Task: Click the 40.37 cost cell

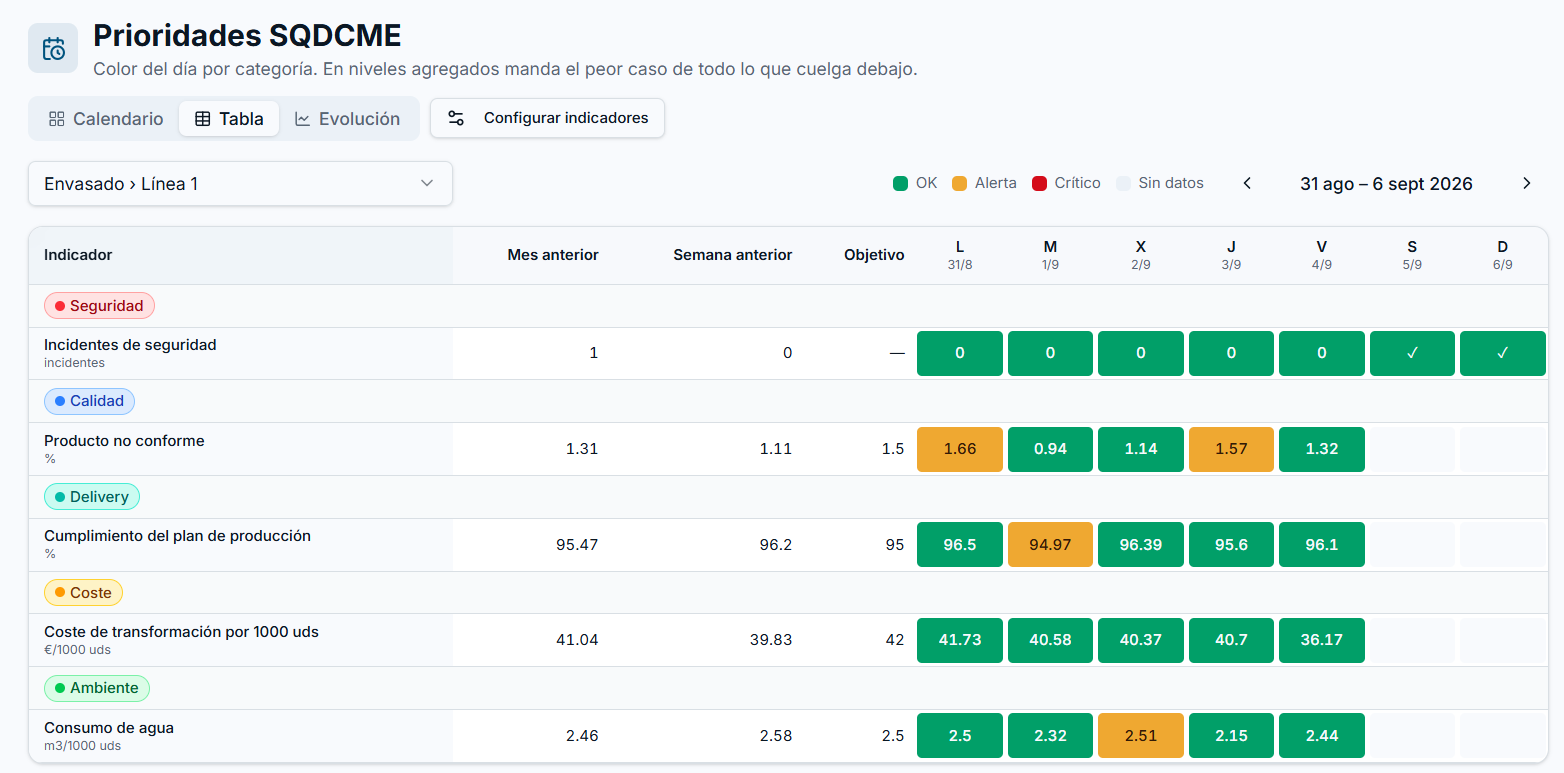Action: pos(1141,640)
